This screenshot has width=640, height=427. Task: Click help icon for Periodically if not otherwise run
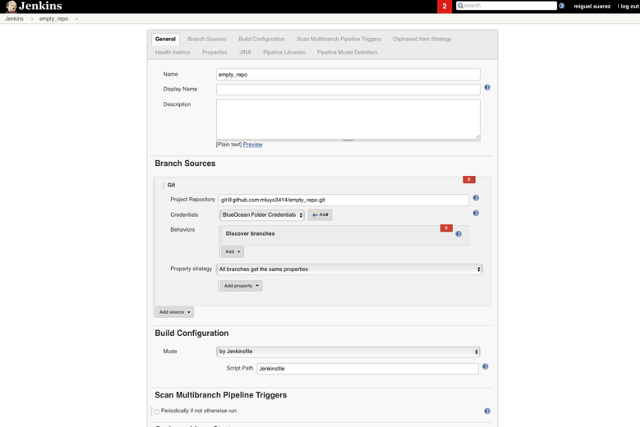[487, 411]
